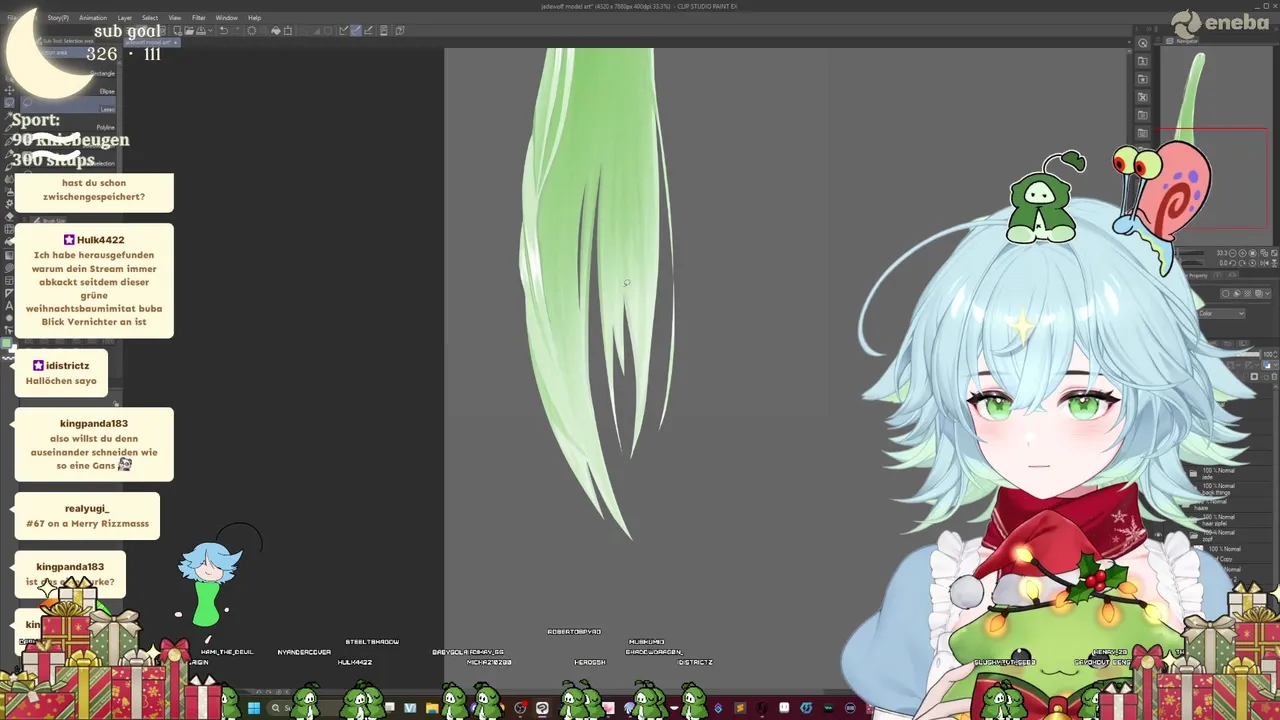Viewport: 1280px width, 720px height.
Task: Click the Open file folder toolbar icon
Action: click(x=188, y=30)
